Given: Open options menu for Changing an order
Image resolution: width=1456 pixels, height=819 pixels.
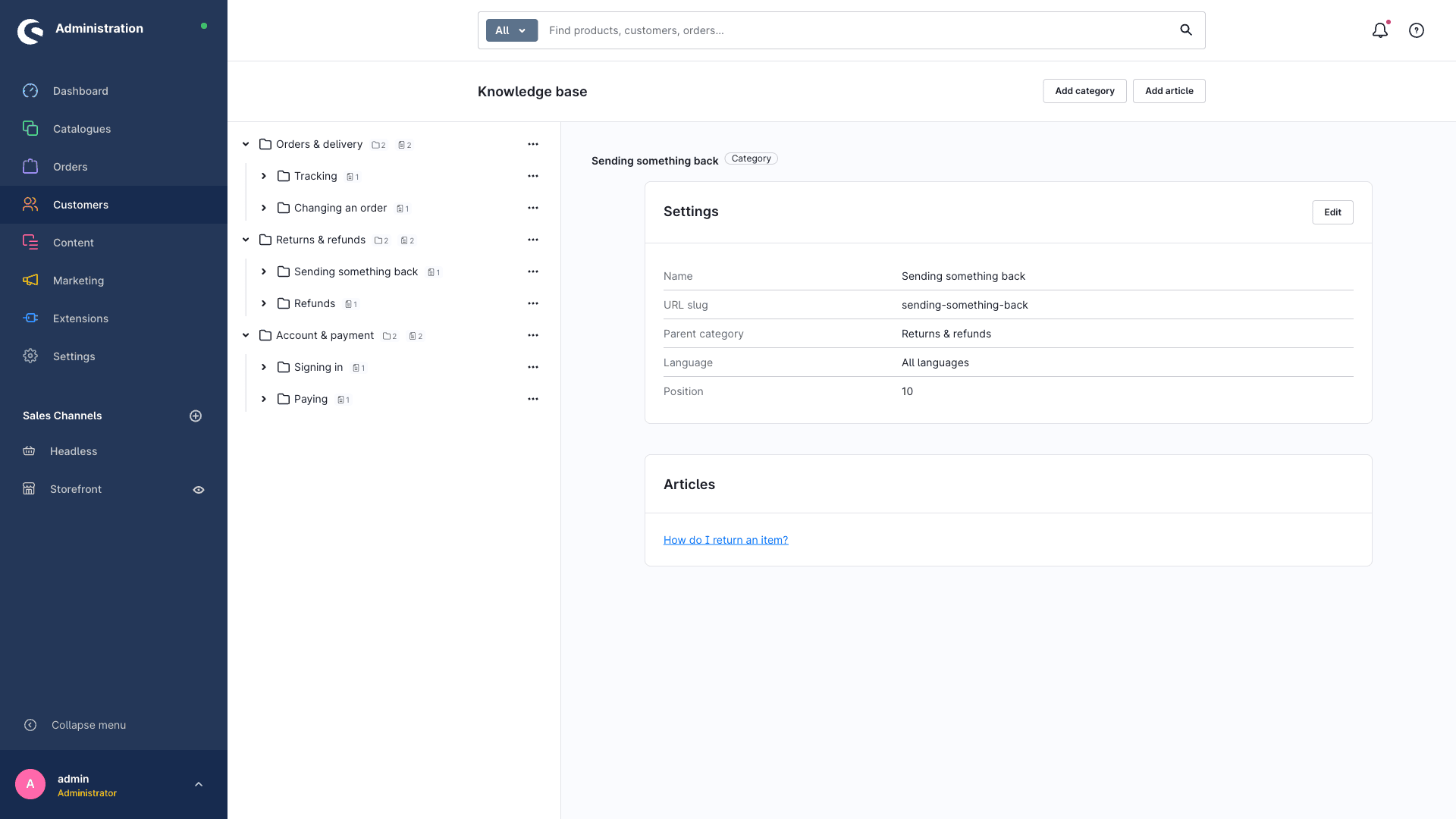Looking at the screenshot, I should pos(533,208).
